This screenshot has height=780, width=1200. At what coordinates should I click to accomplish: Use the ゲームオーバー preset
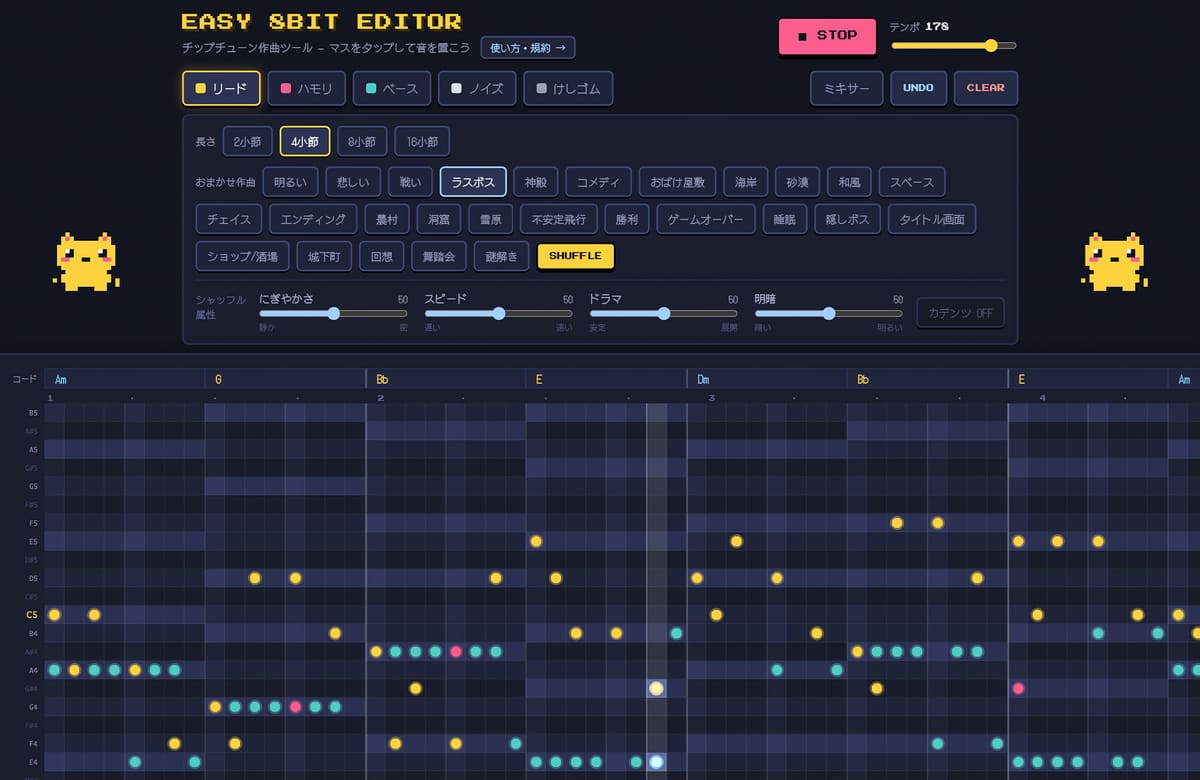pyautogui.click(x=705, y=219)
